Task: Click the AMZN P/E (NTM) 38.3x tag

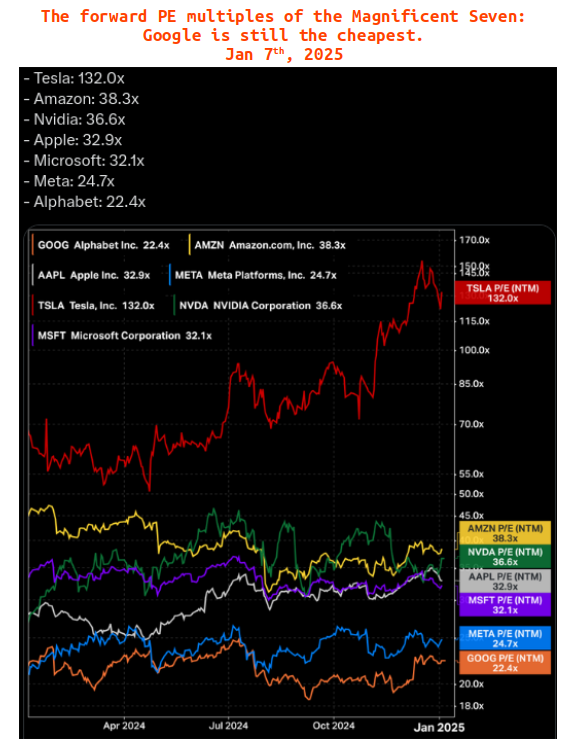Action: (505, 533)
